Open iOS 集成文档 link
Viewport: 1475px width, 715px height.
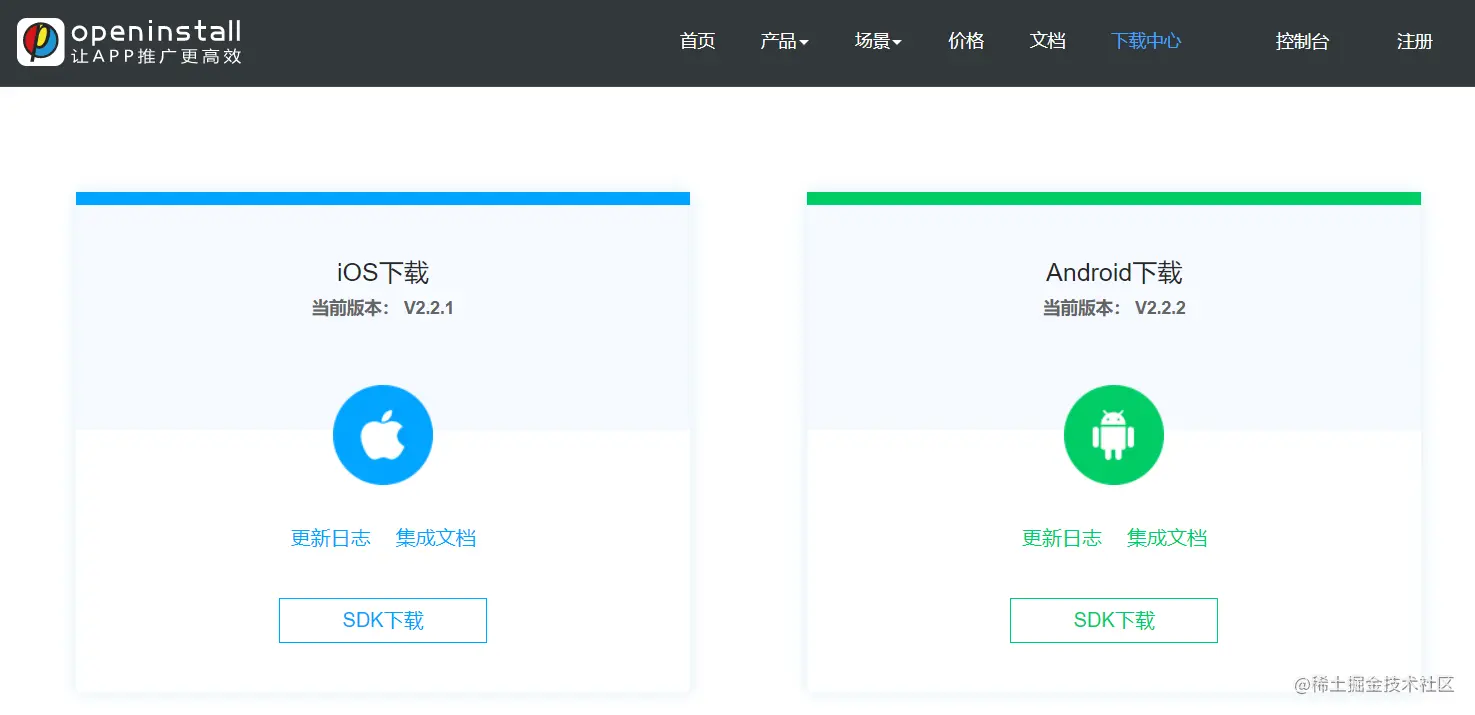[x=436, y=538]
